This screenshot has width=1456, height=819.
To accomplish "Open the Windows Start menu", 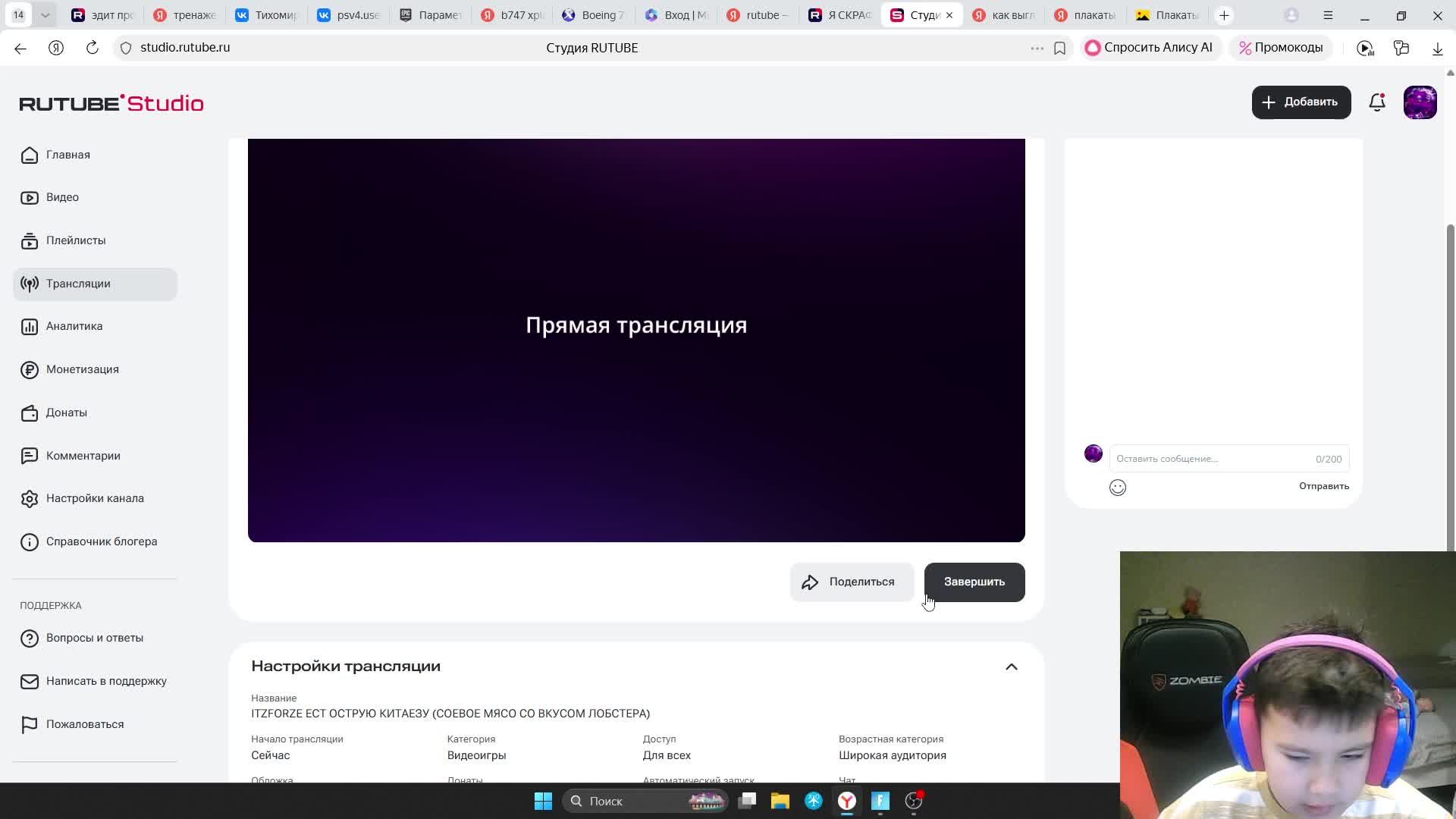I will pyautogui.click(x=543, y=801).
